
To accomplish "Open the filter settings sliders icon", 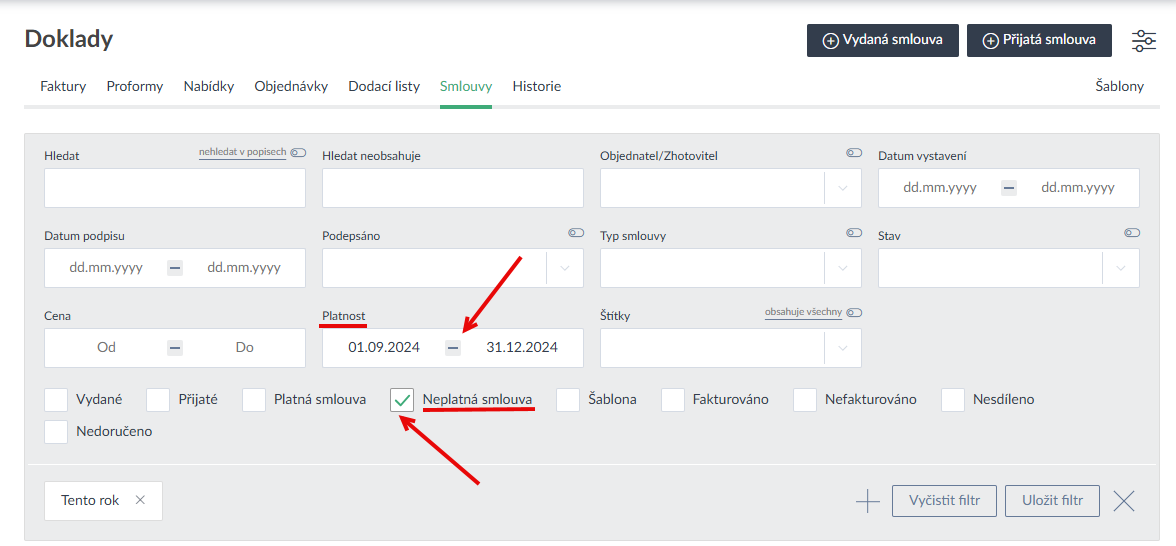I will [1143, 41].
